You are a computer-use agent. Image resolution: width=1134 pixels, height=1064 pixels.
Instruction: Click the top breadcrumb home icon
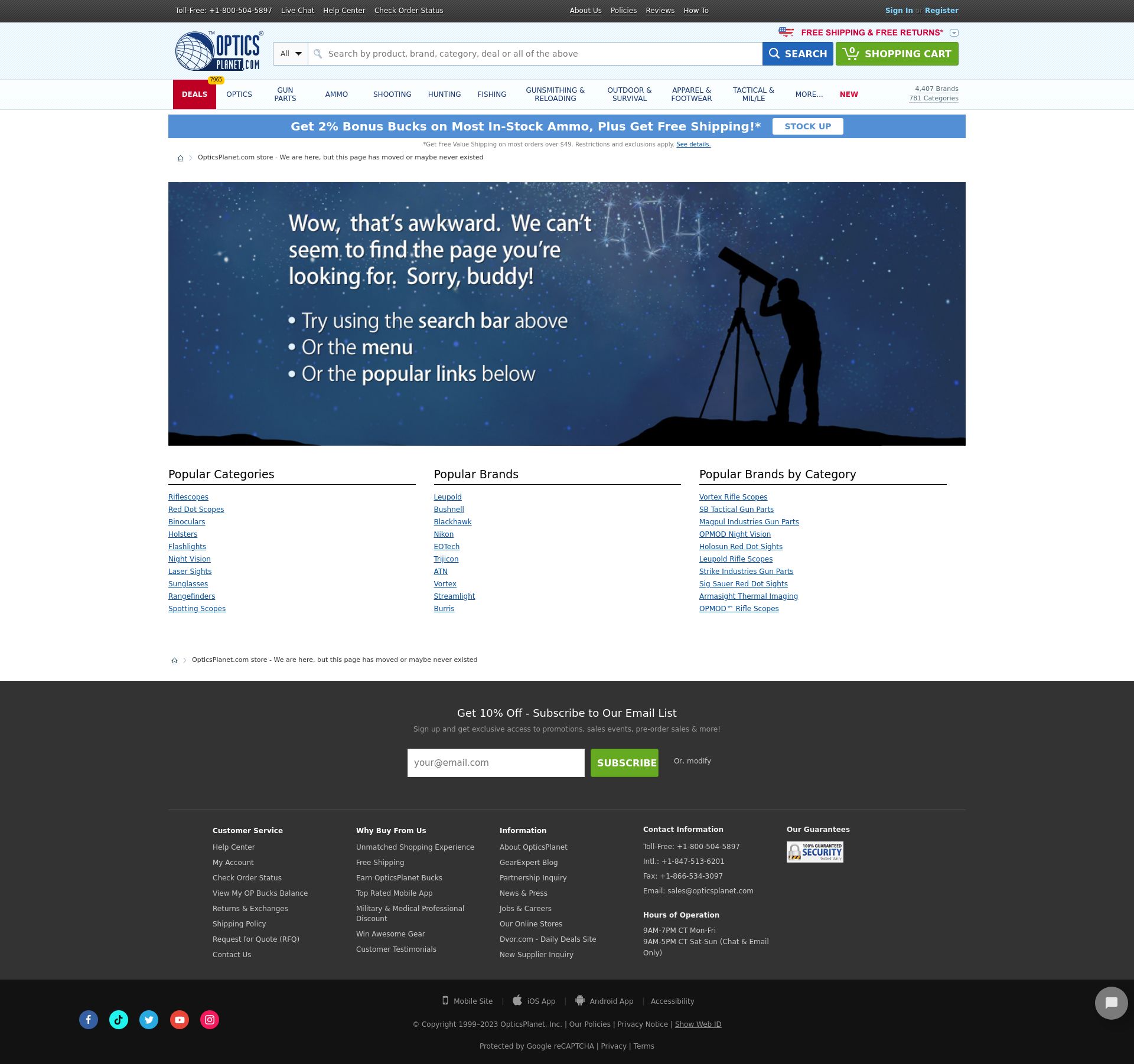180,158
